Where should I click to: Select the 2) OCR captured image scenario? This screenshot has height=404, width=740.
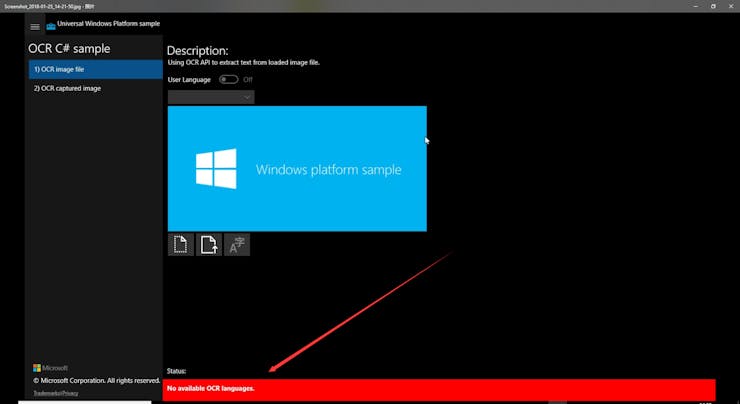pyautogui.click(x=96, y=88)
